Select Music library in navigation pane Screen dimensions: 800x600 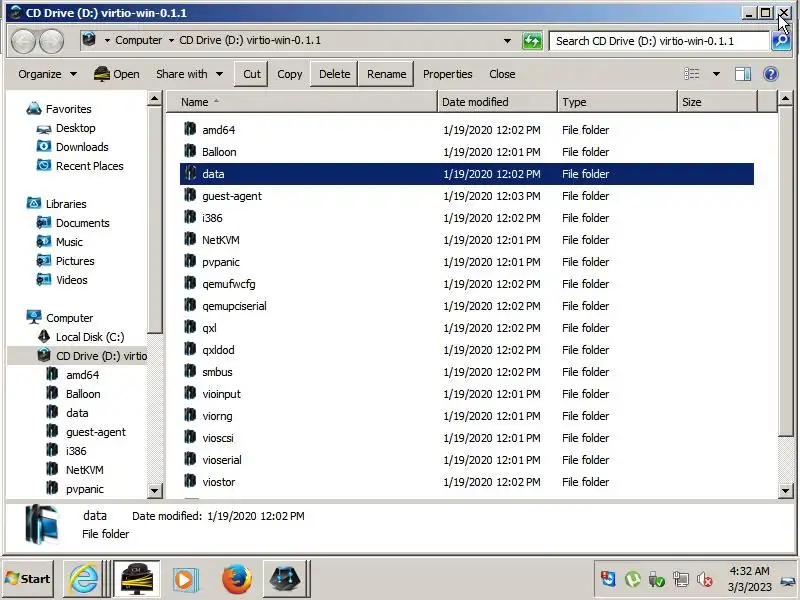coord(69,241)
